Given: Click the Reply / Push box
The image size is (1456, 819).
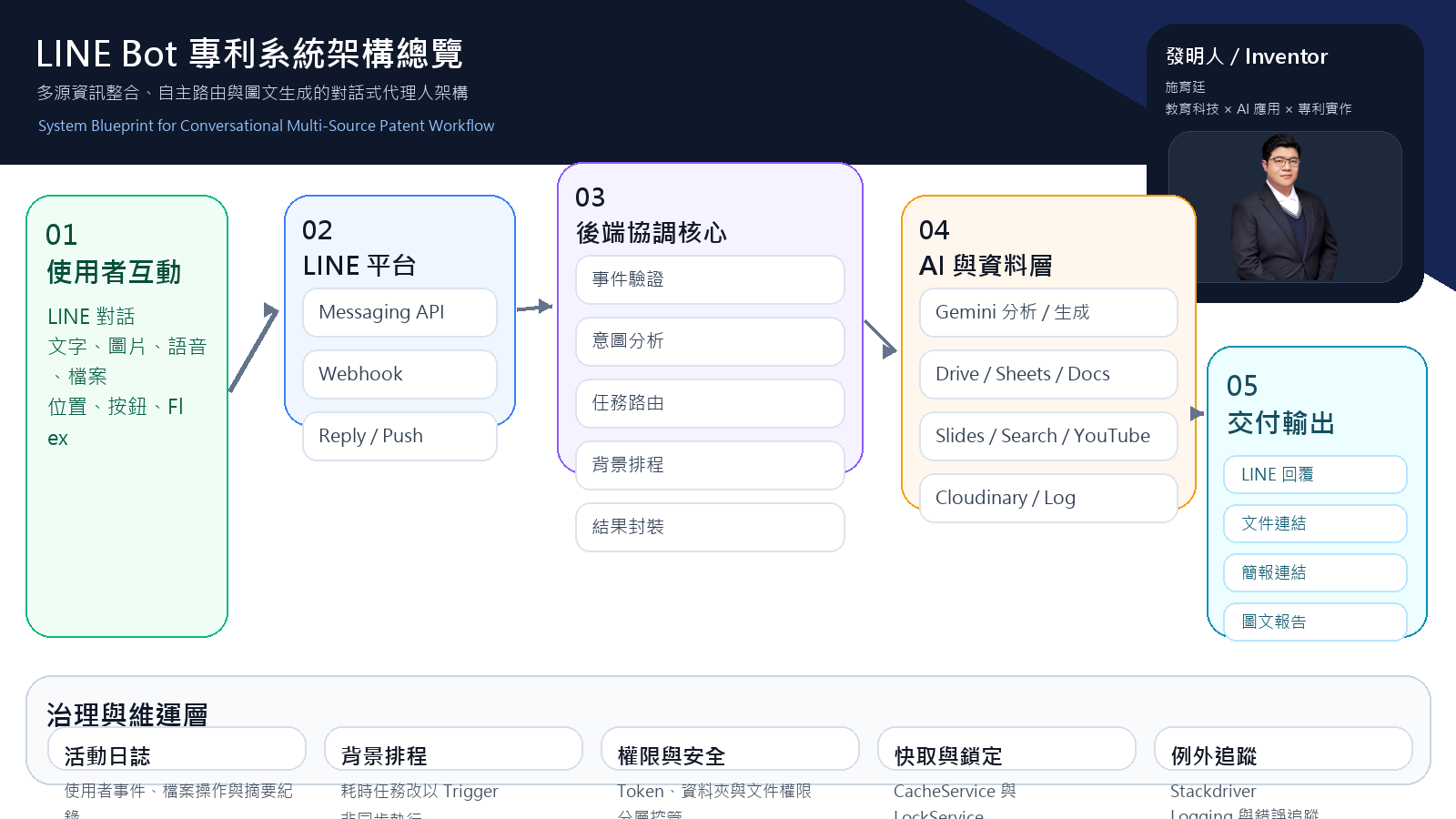Looking at the screenshot, I should pyautogui.click(x=399, y=436).
